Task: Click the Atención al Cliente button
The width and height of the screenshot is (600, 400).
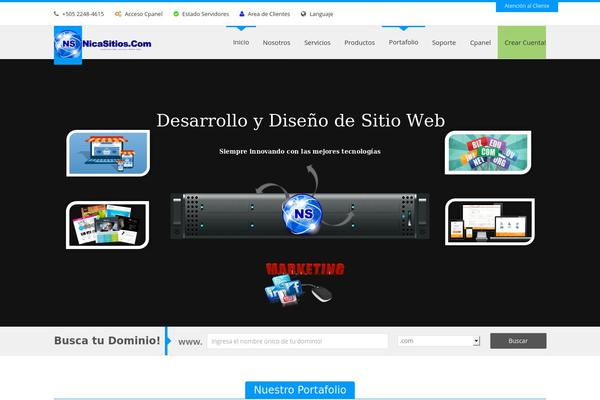Action: (527, 6)
